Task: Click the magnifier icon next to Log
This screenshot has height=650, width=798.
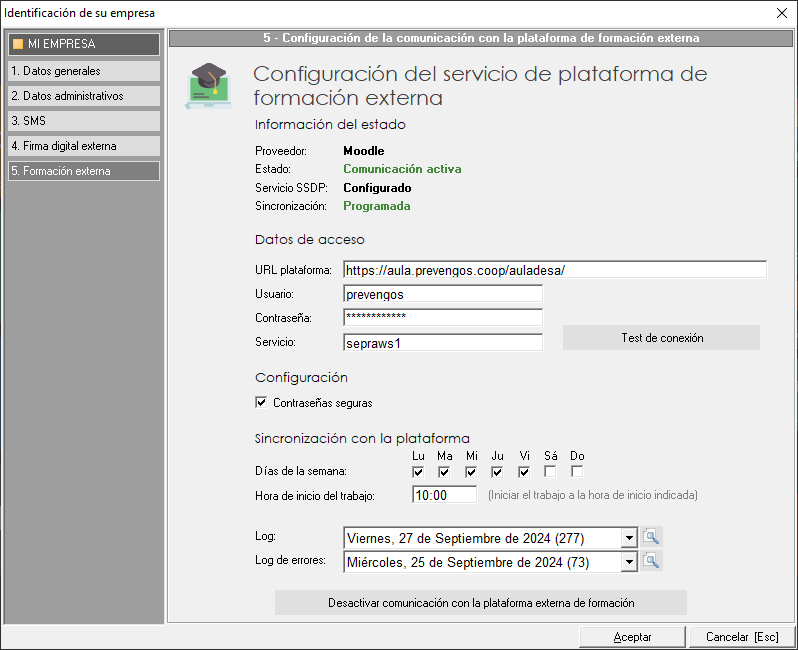Action: (x=652, y=538)
